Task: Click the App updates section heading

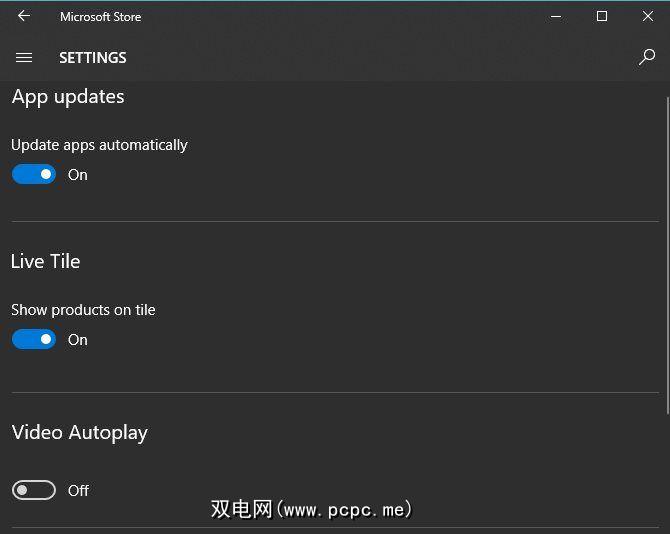Action: pyautogui.click(x=68, y=97)
